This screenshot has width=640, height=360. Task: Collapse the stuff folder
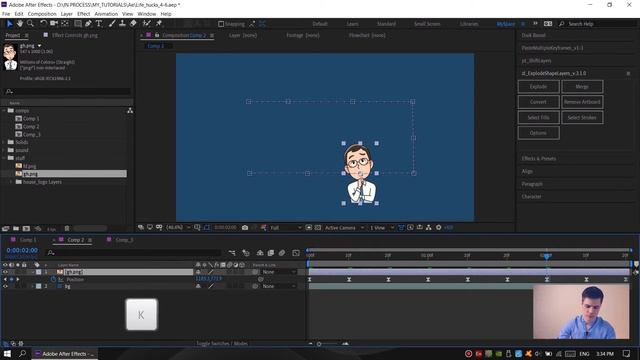(4, 158)
